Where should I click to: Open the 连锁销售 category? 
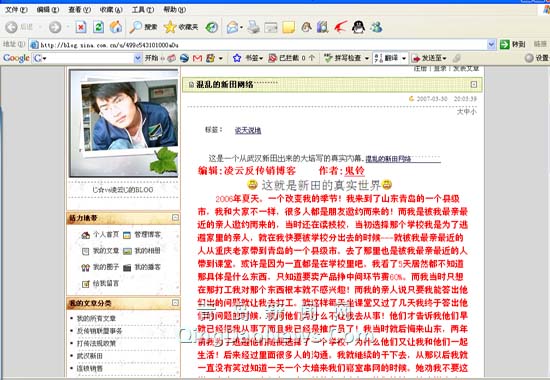click(89, 368)
